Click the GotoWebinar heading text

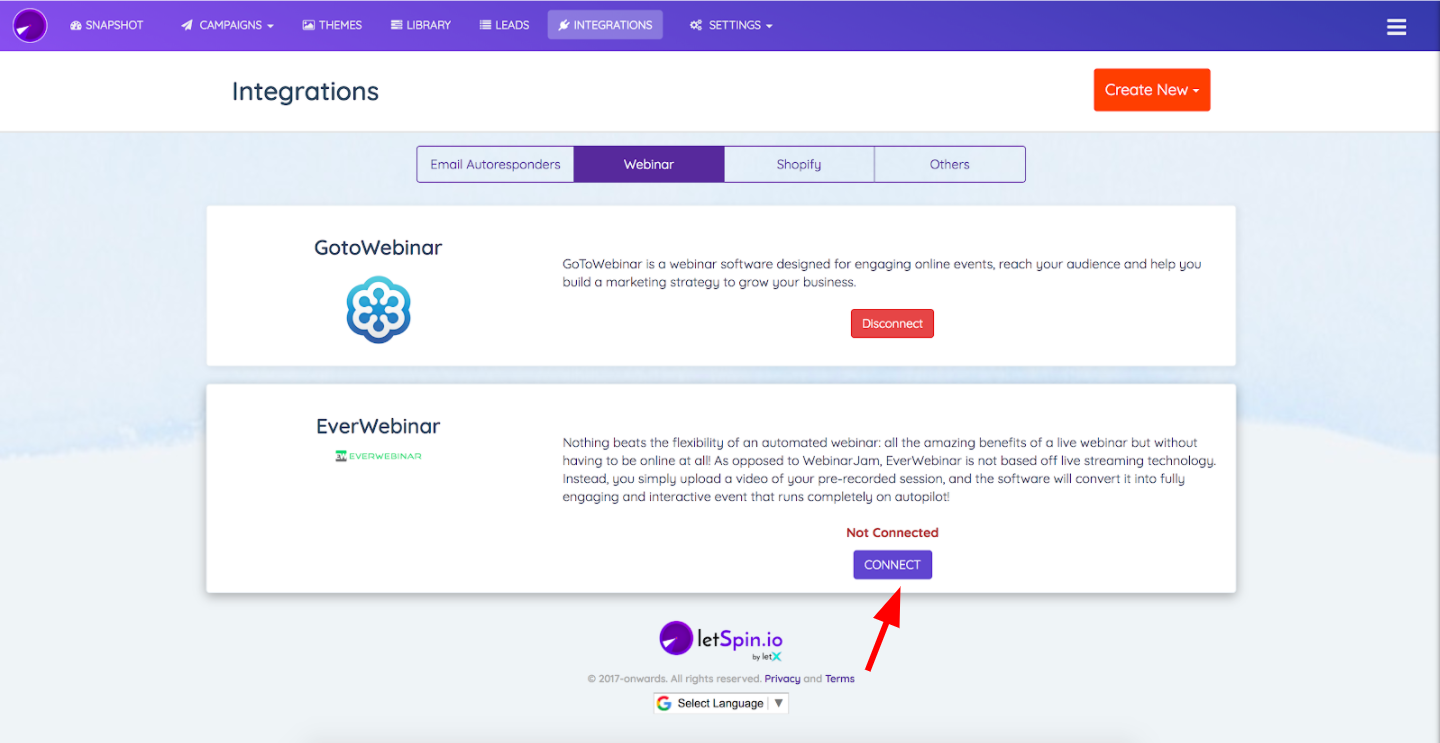[378, 247]
